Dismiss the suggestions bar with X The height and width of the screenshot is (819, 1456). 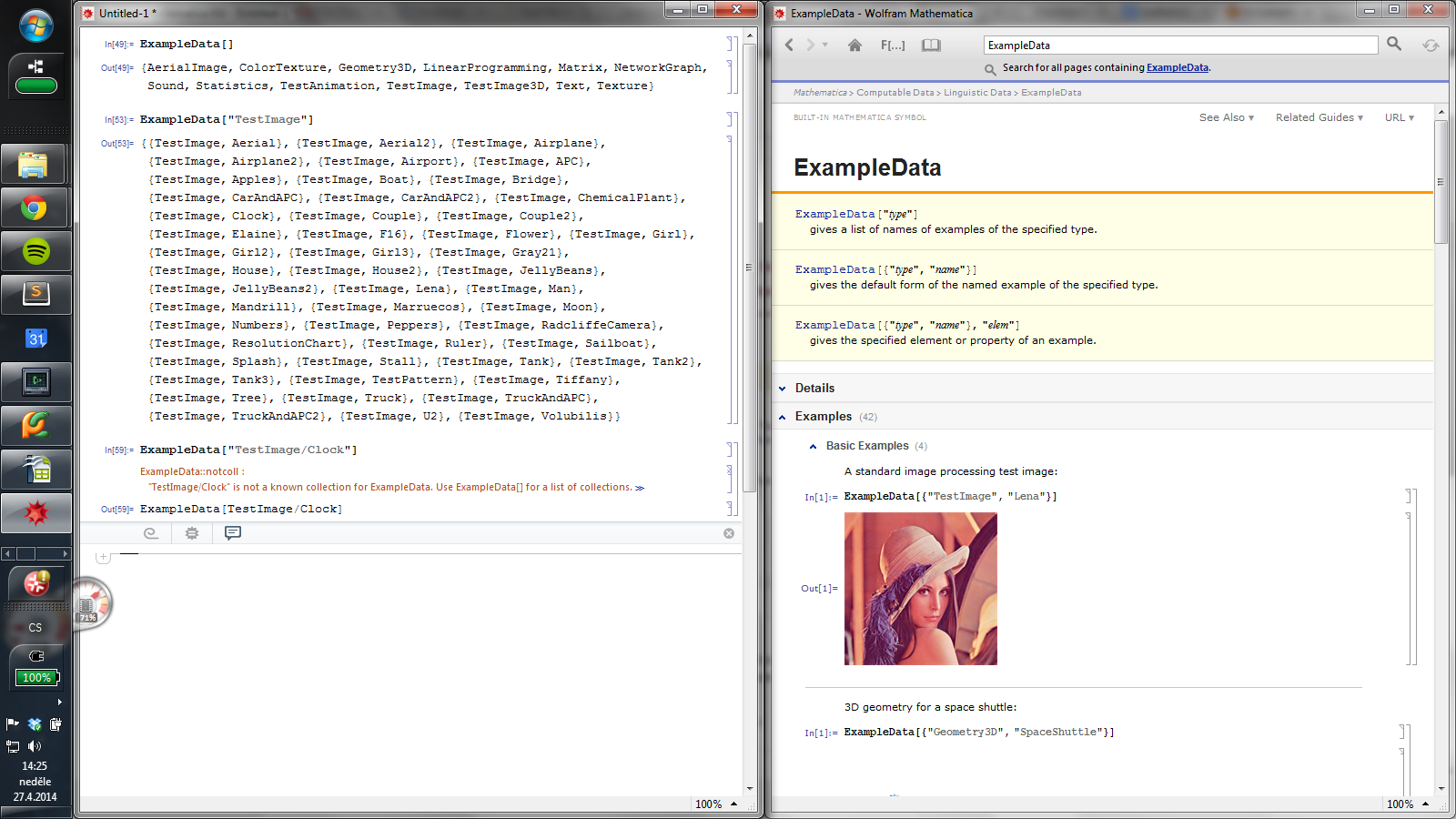[x=729, y=533]
